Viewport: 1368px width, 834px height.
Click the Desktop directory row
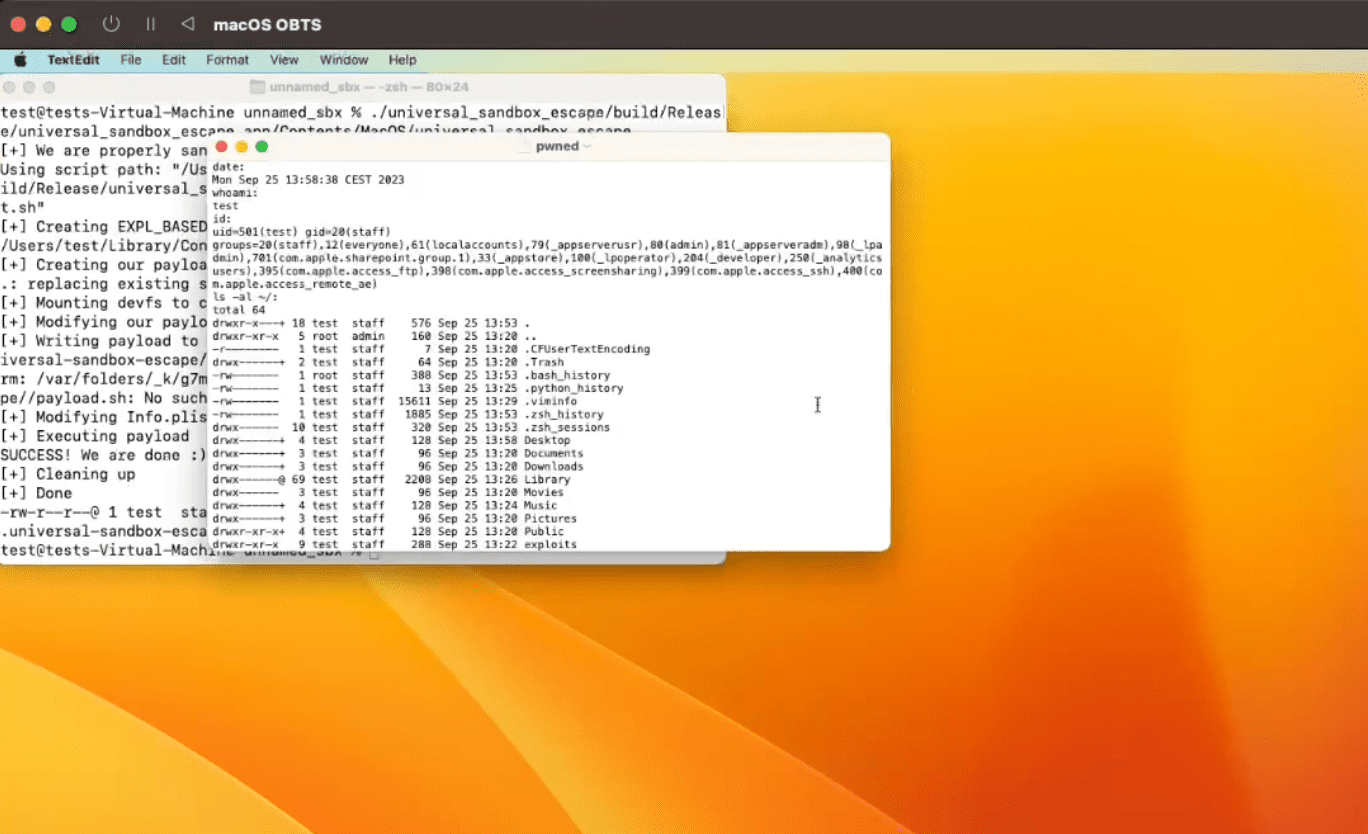click(x=391, y=440)
